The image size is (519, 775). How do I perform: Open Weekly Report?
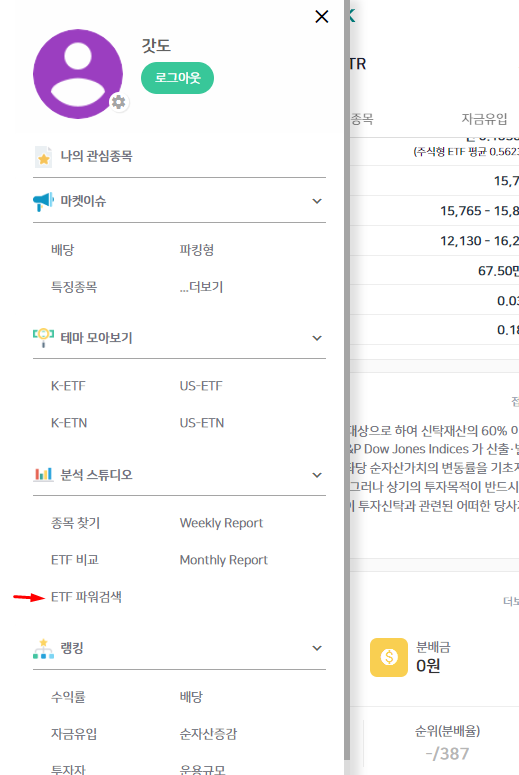(221, 522)
